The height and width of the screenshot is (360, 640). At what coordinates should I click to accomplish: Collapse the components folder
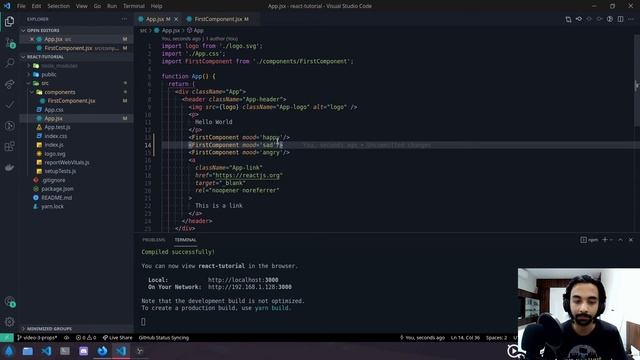click(x=60, y=92)
